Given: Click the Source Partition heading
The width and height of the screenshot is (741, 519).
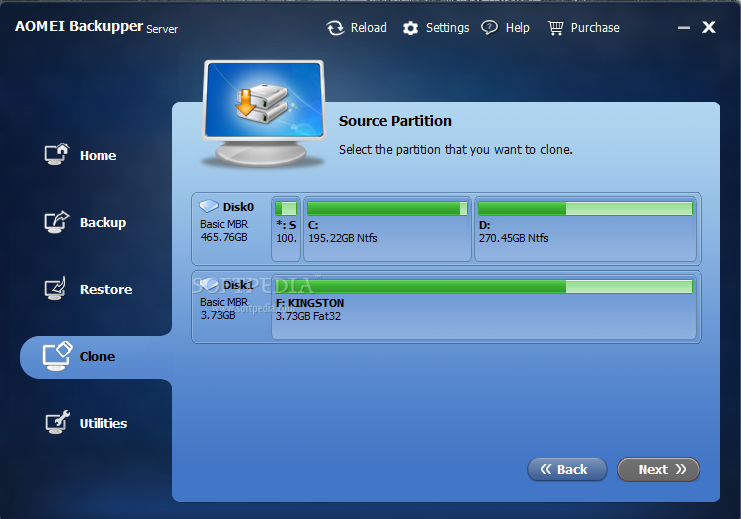Looking at the screenshot, I should click(395, 121).
